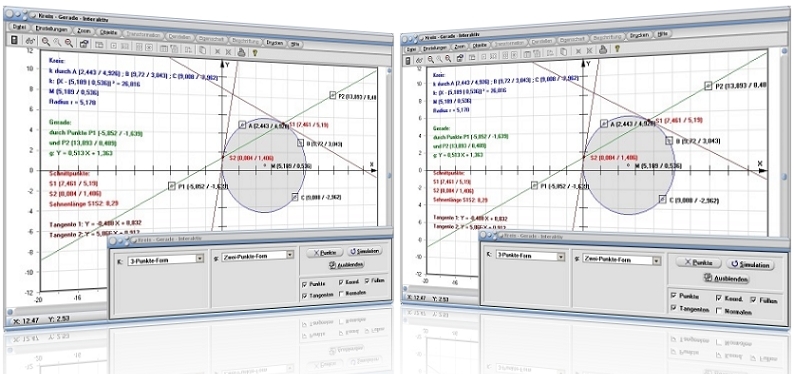Click binoculars icon in left window toolbar

tap(29, 41)
